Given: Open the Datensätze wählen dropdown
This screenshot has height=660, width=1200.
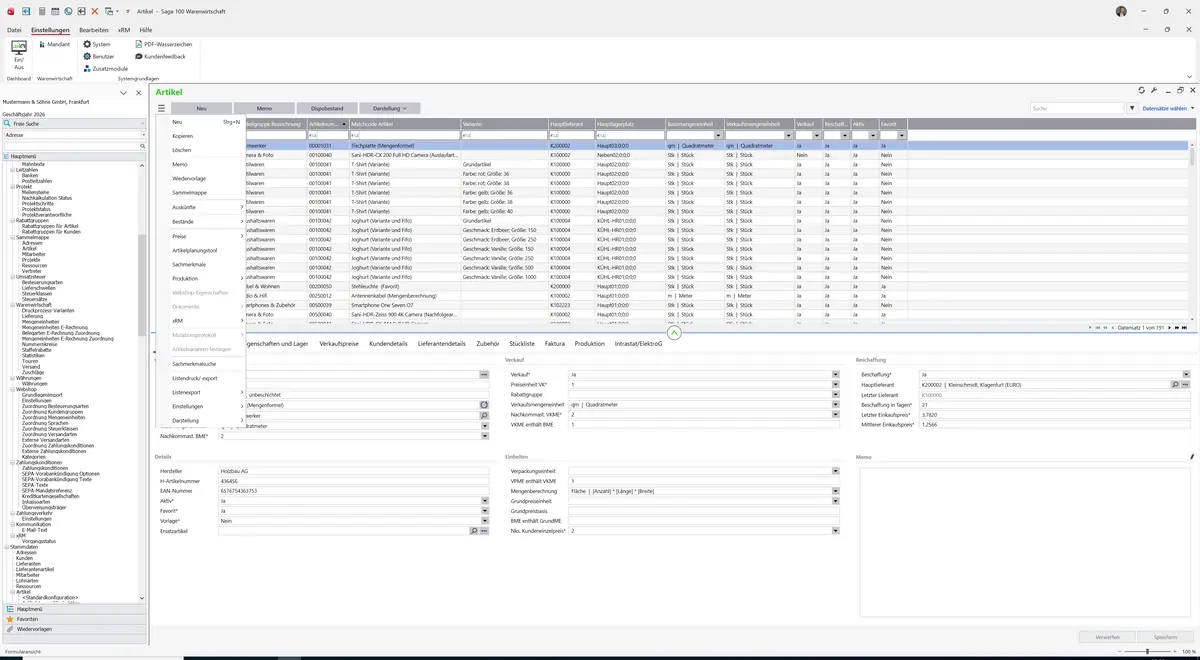Looking at the screenshot, I should point(1167,108).
